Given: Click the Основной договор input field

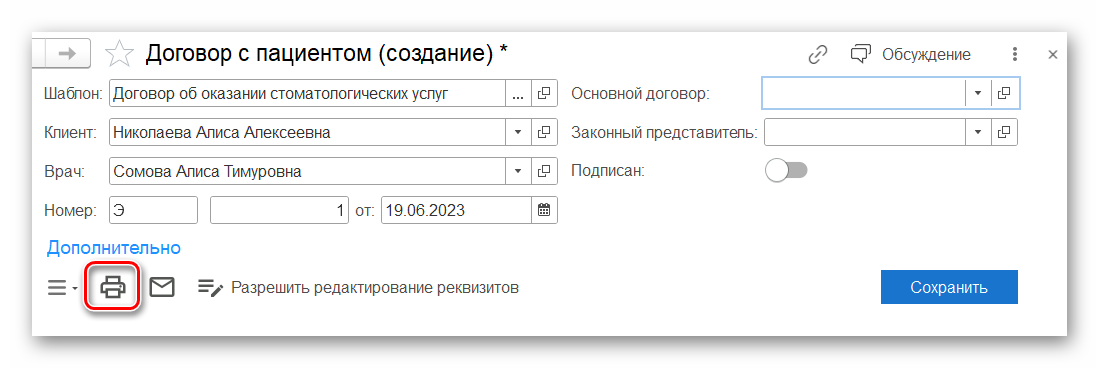Looking at the screenshot, I should 864,93.
